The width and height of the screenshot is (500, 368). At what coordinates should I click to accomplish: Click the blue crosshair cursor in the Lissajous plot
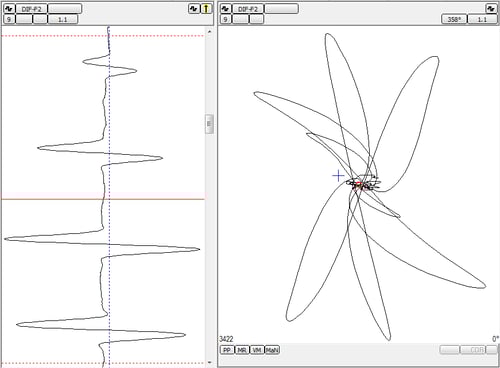click(338, 176)
